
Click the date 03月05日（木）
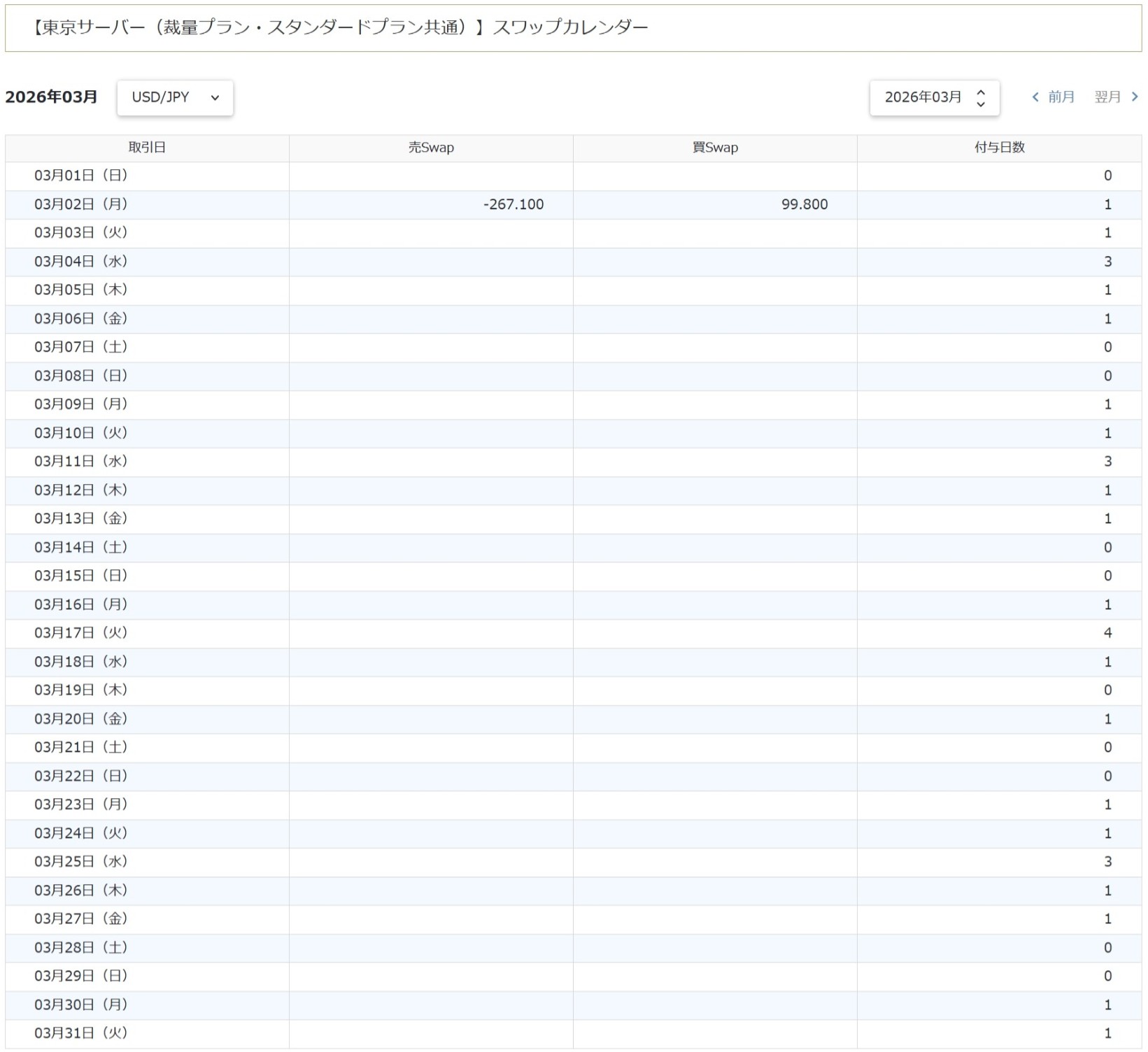click(81, 290)
